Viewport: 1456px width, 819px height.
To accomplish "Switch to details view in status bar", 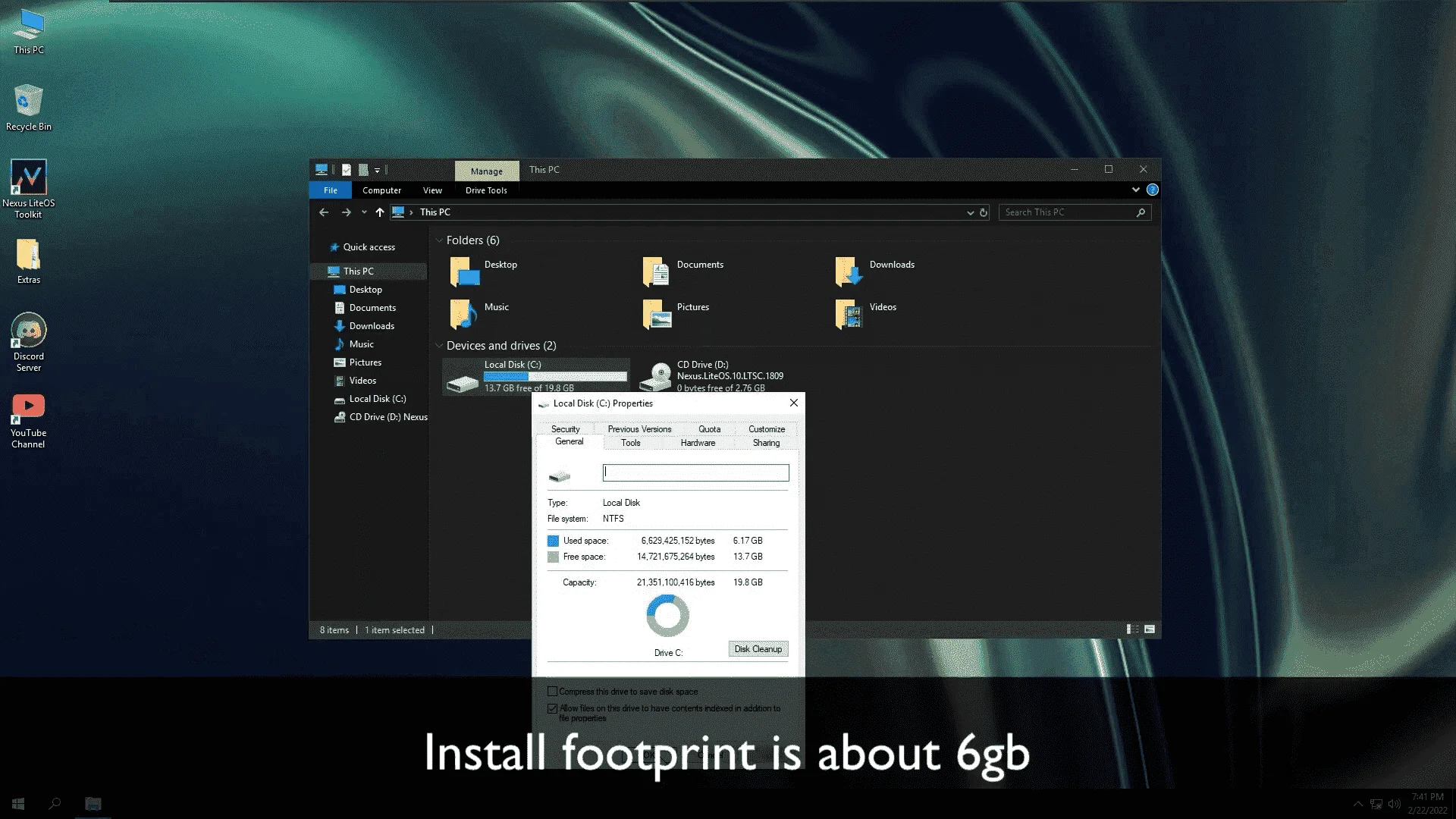I will [x=1133, y=629].
